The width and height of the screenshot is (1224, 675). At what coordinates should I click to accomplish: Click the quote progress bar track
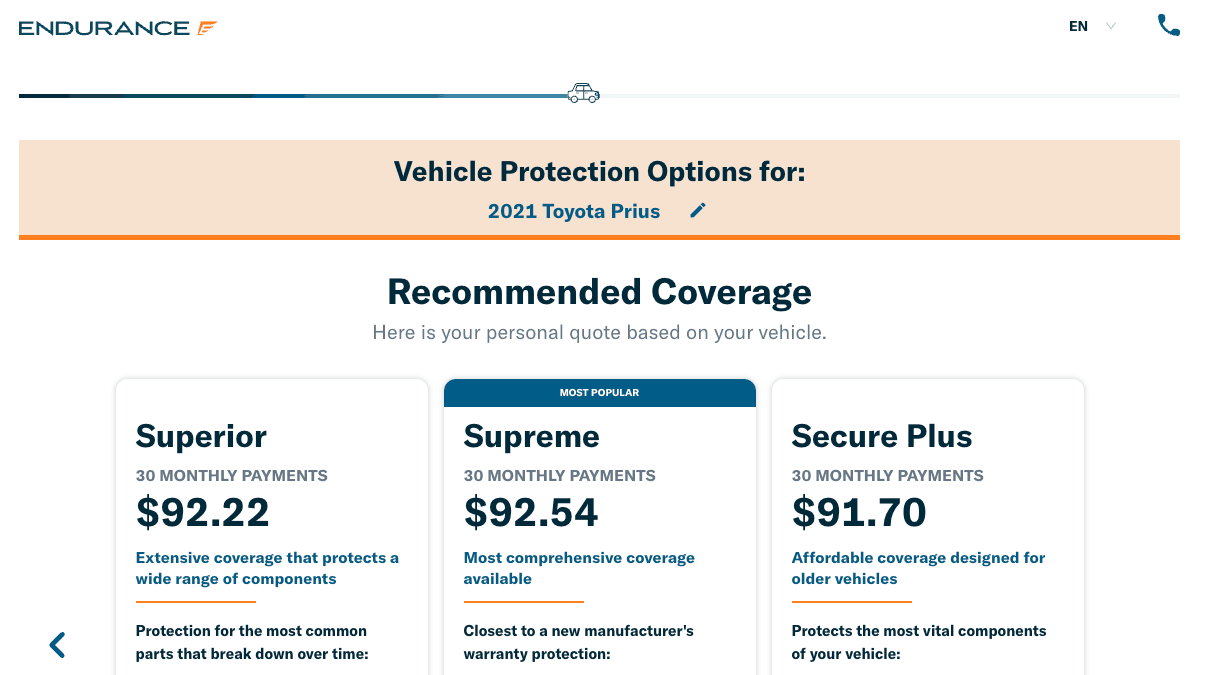[x=880, y=96]
